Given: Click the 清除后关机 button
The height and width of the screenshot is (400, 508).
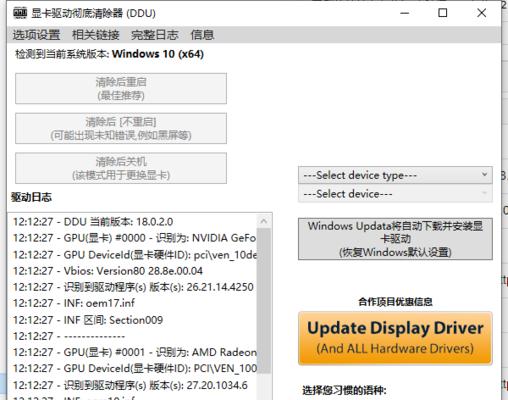Looking at the screenshot, I should (121, 168).
